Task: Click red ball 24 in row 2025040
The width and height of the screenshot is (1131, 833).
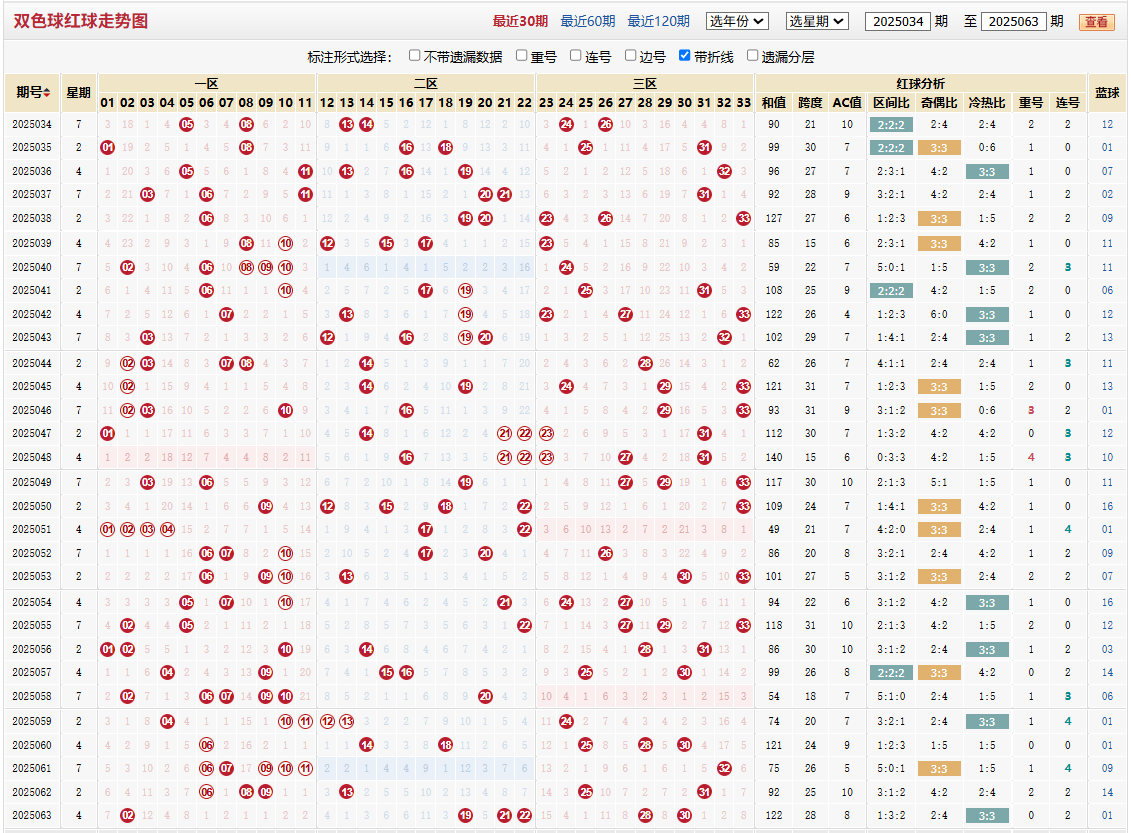Action: coord(566,268)
